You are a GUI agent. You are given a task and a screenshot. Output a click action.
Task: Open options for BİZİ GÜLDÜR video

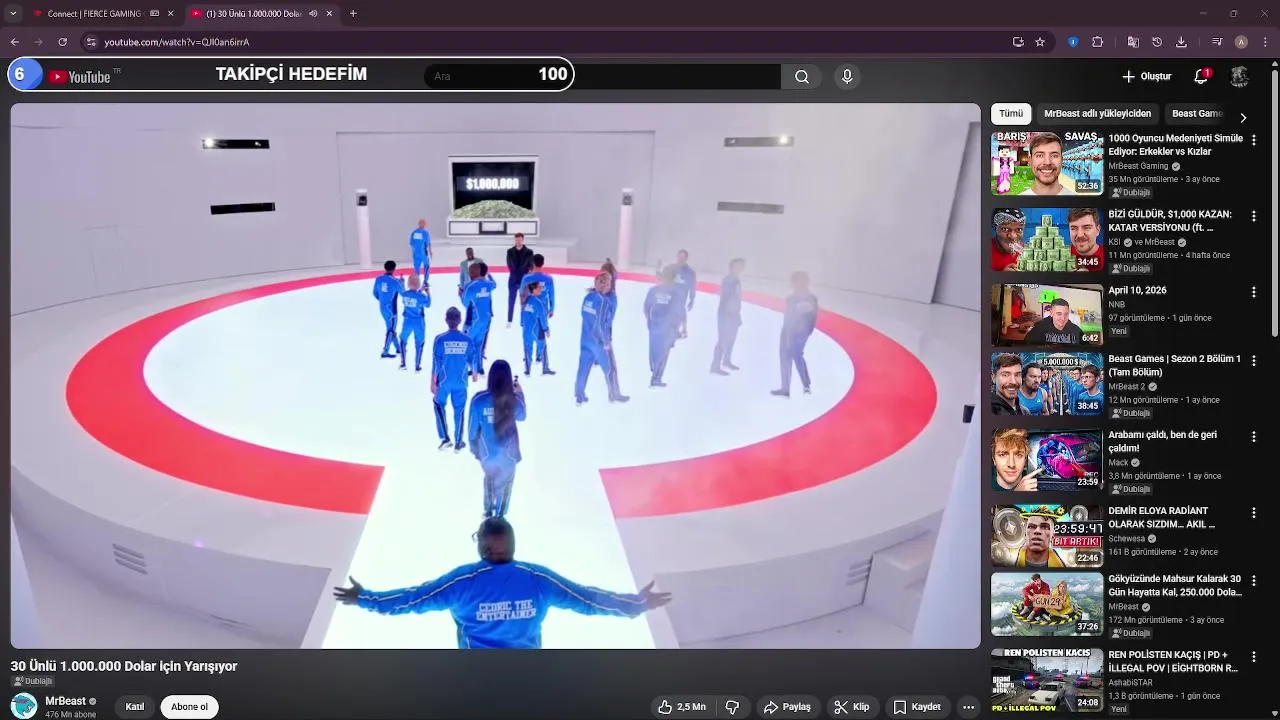pyautogui.click(x=1254, y=216)
